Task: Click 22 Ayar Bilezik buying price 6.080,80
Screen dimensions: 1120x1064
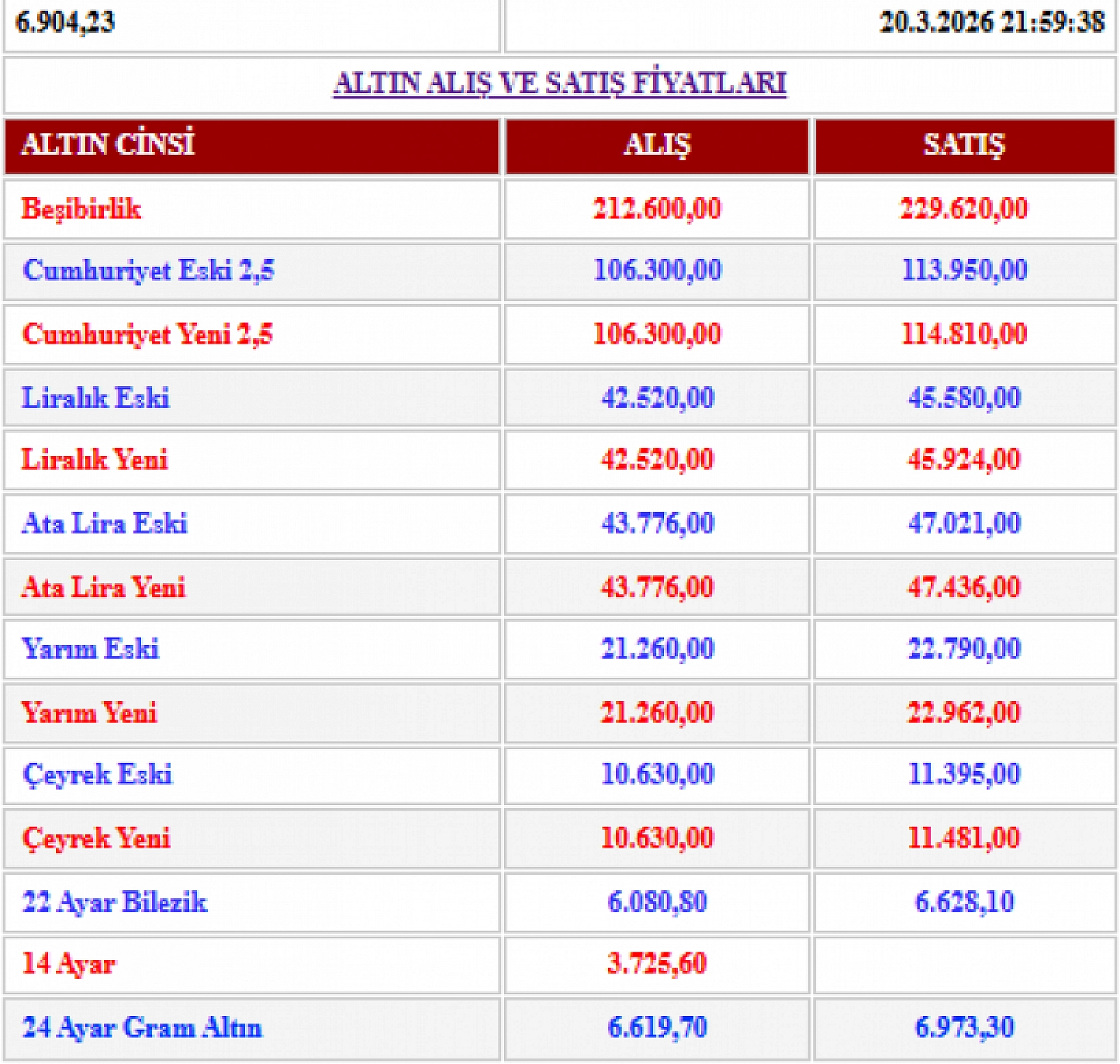Action: pyautogui.click(x=657, y=902)
